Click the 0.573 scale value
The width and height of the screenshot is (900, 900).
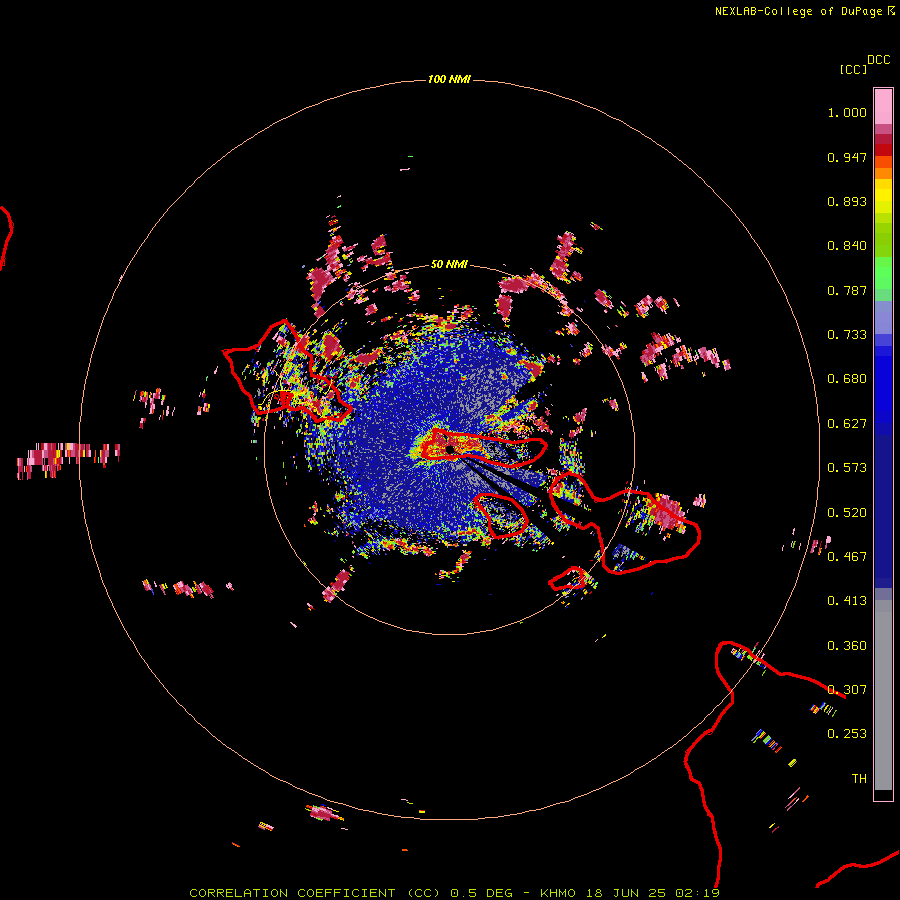[847, 468]
